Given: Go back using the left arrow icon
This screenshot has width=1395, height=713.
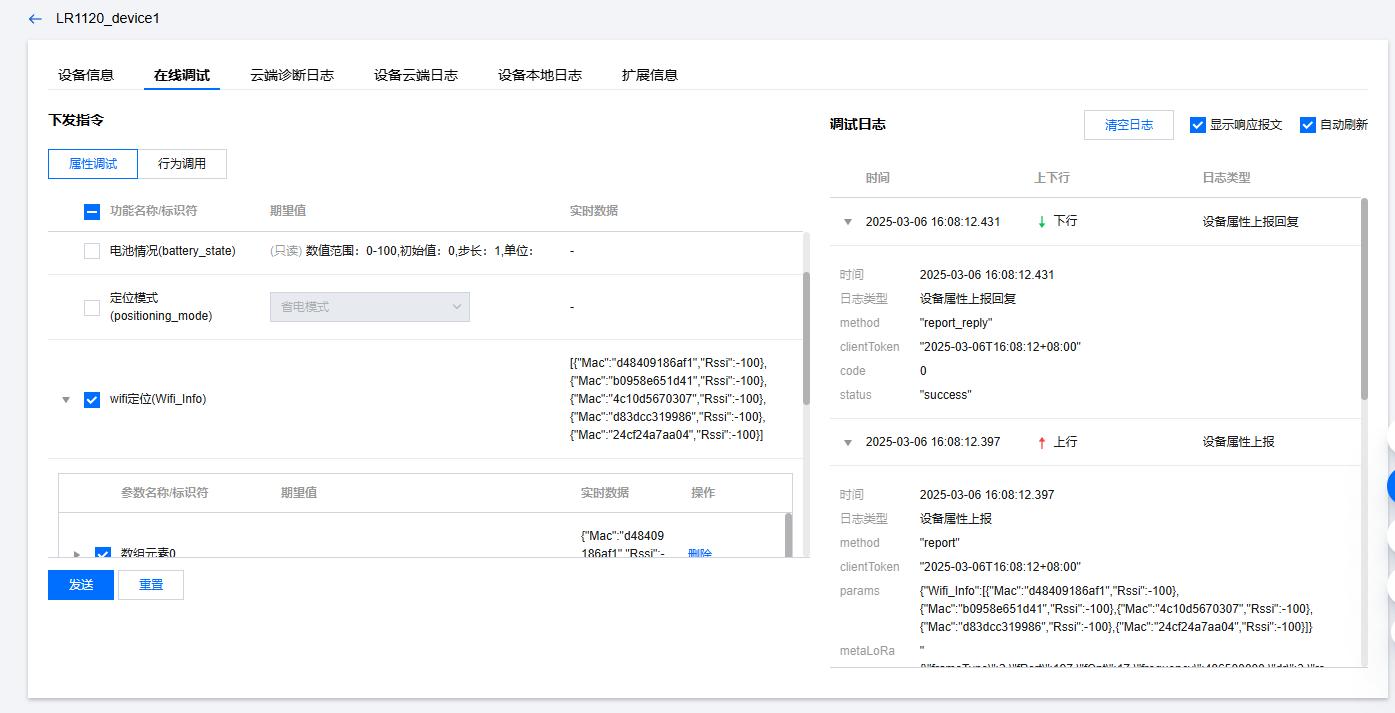Looking at the screenshot, I should tap(36, 19).
